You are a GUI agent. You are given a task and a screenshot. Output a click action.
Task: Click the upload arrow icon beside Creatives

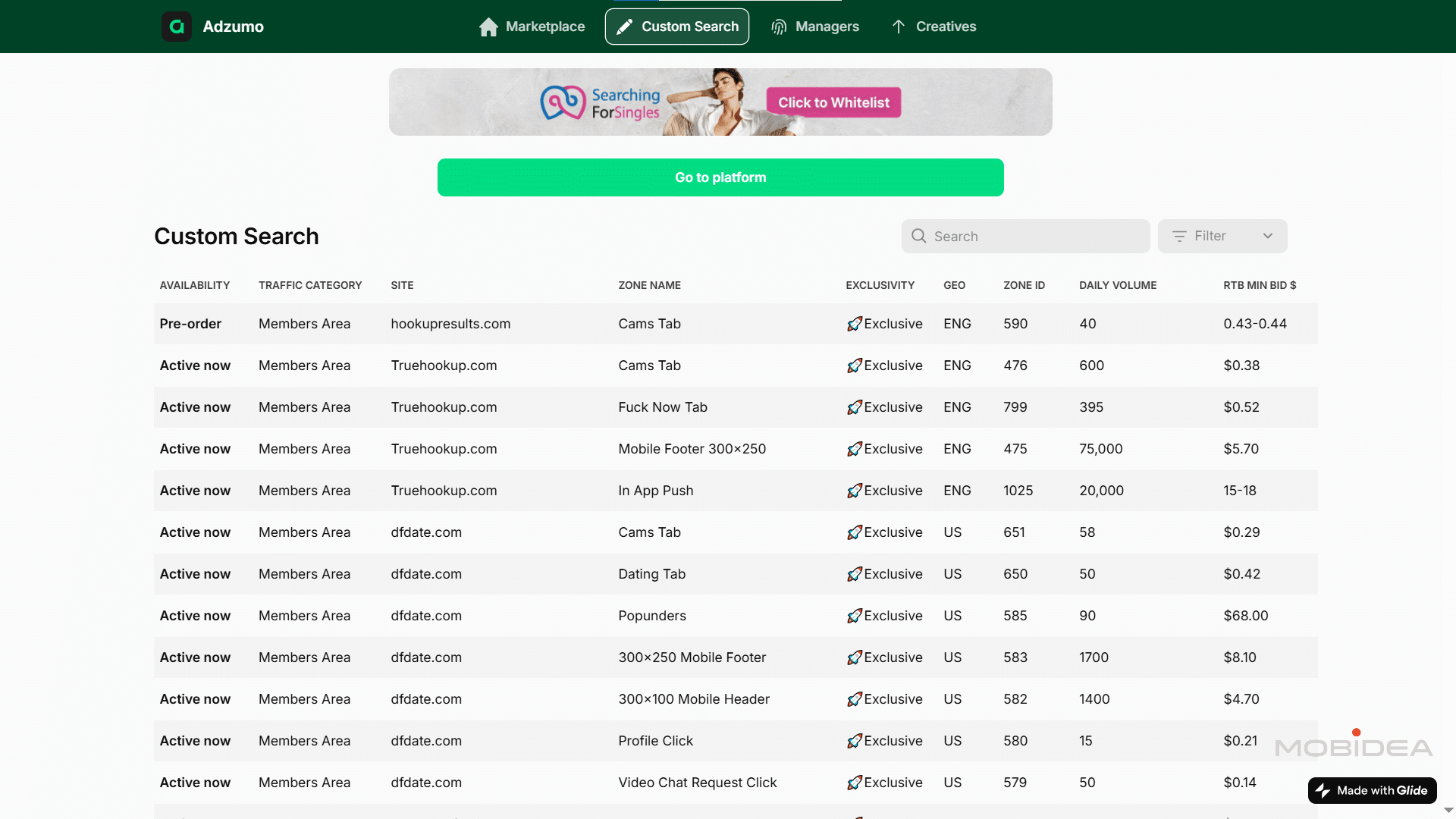(x=898, y=27)
